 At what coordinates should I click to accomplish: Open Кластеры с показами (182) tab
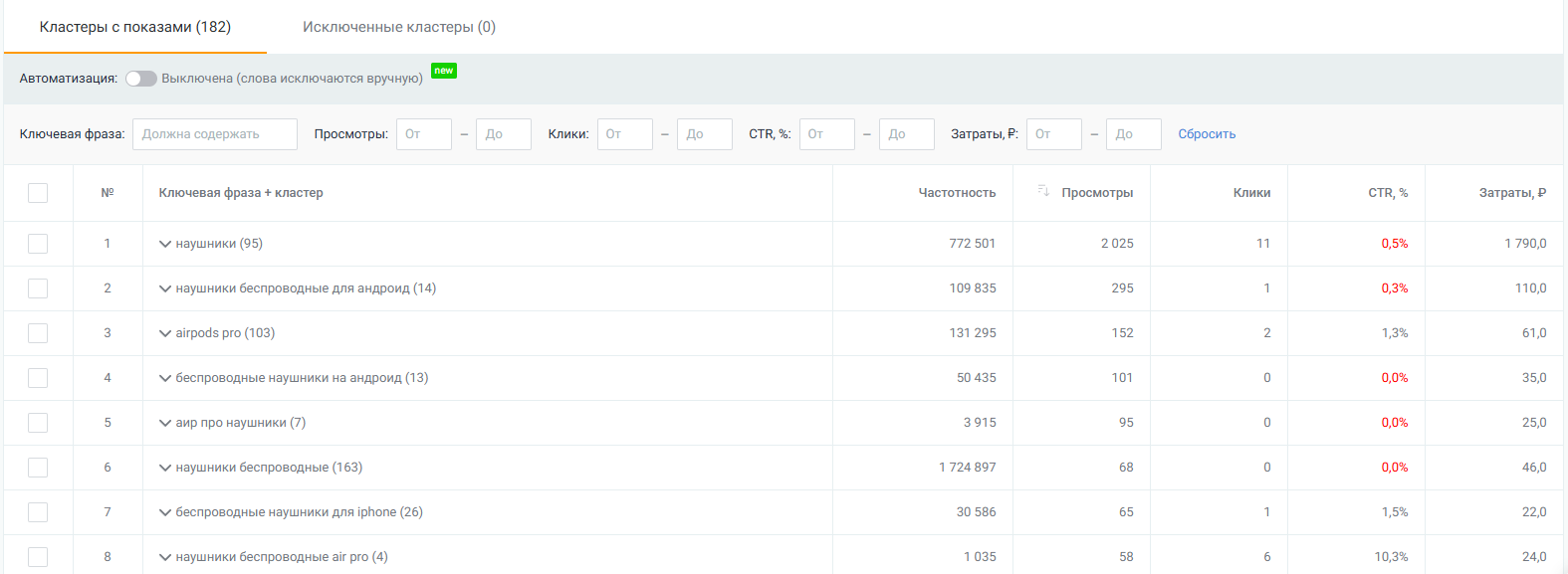click(135, 27)
